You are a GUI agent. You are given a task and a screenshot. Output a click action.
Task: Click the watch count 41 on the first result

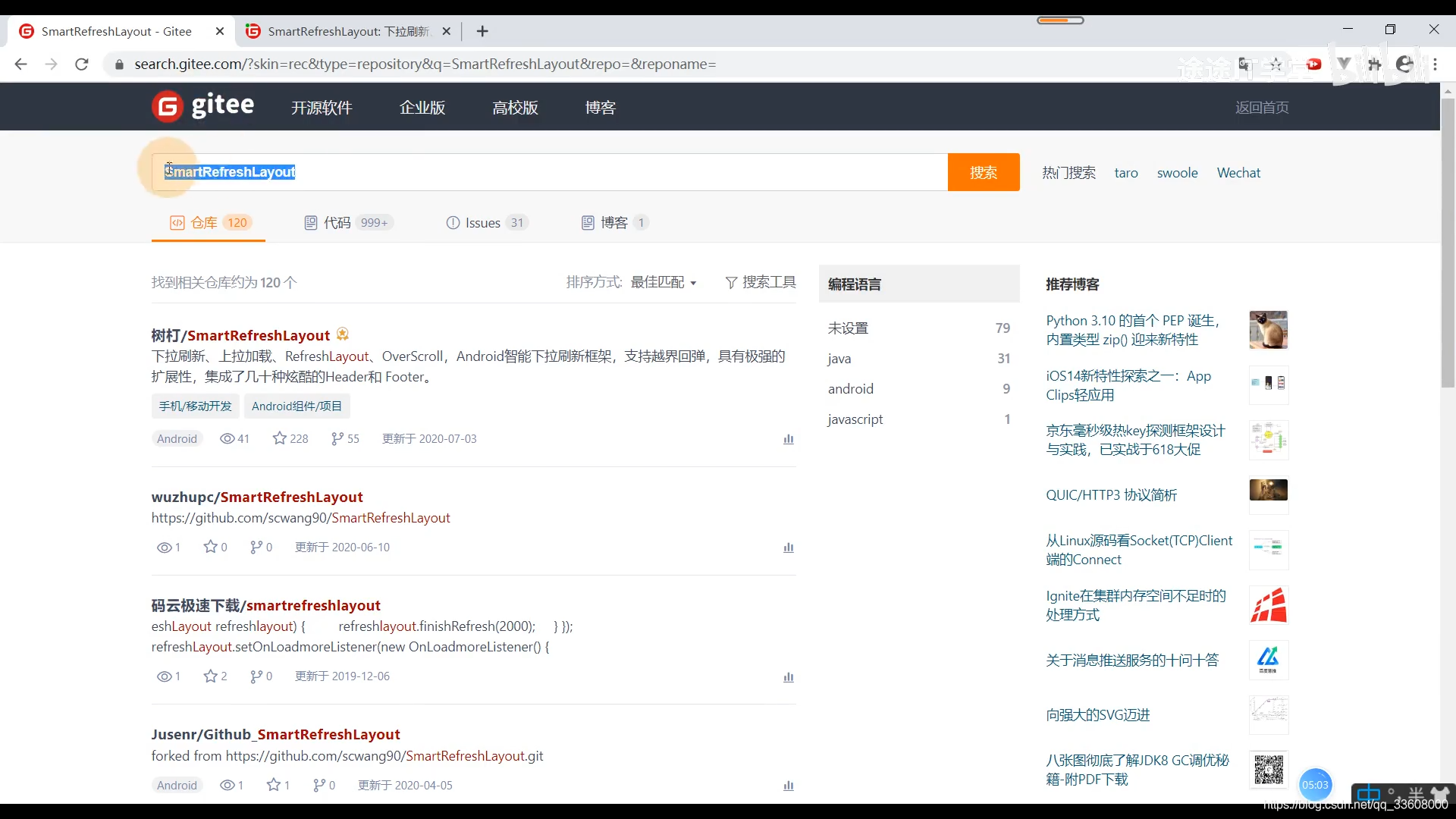(x=234, y=438)
